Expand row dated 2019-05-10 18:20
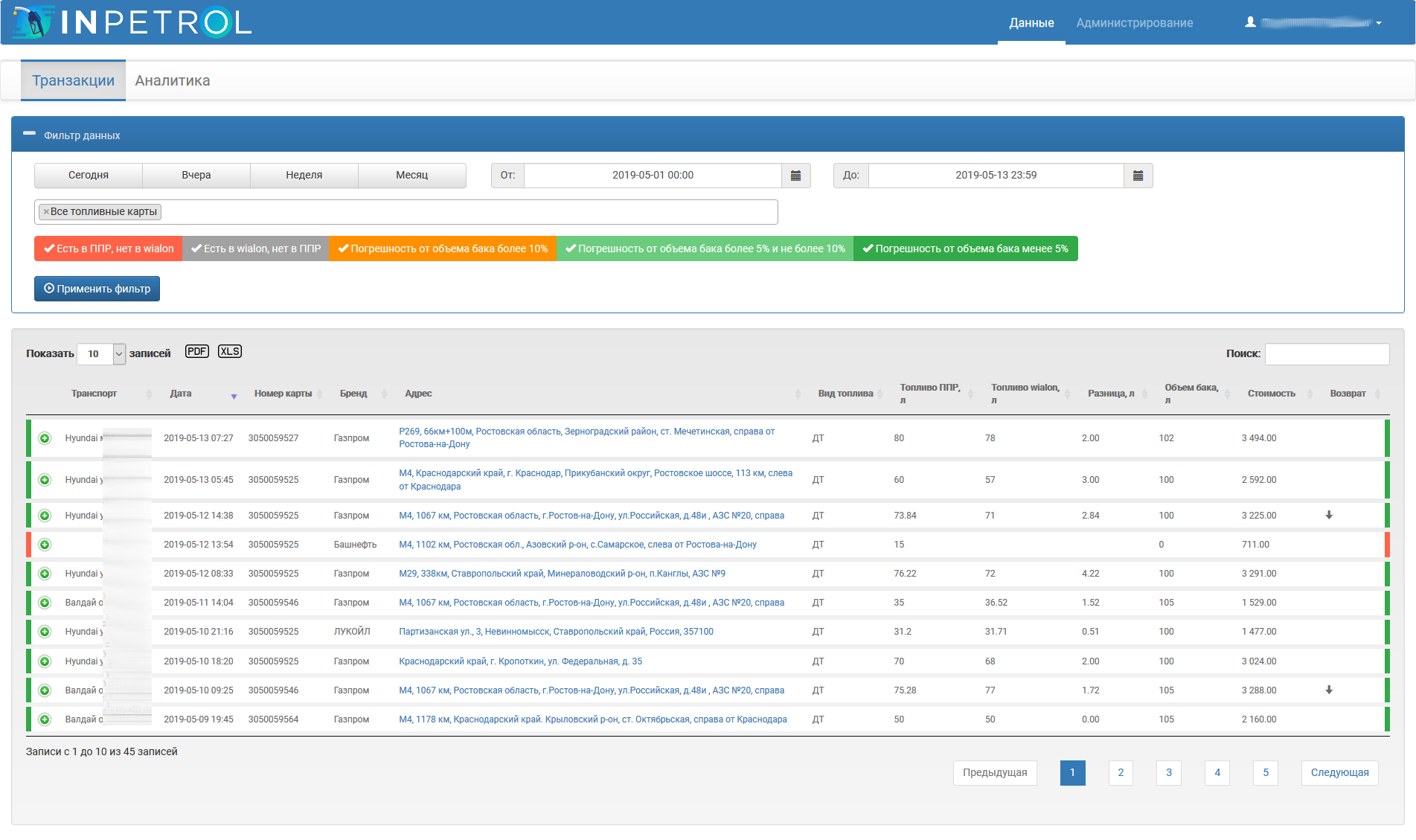This screenshot has height=840, width=1416. click(x=45, y=661)
